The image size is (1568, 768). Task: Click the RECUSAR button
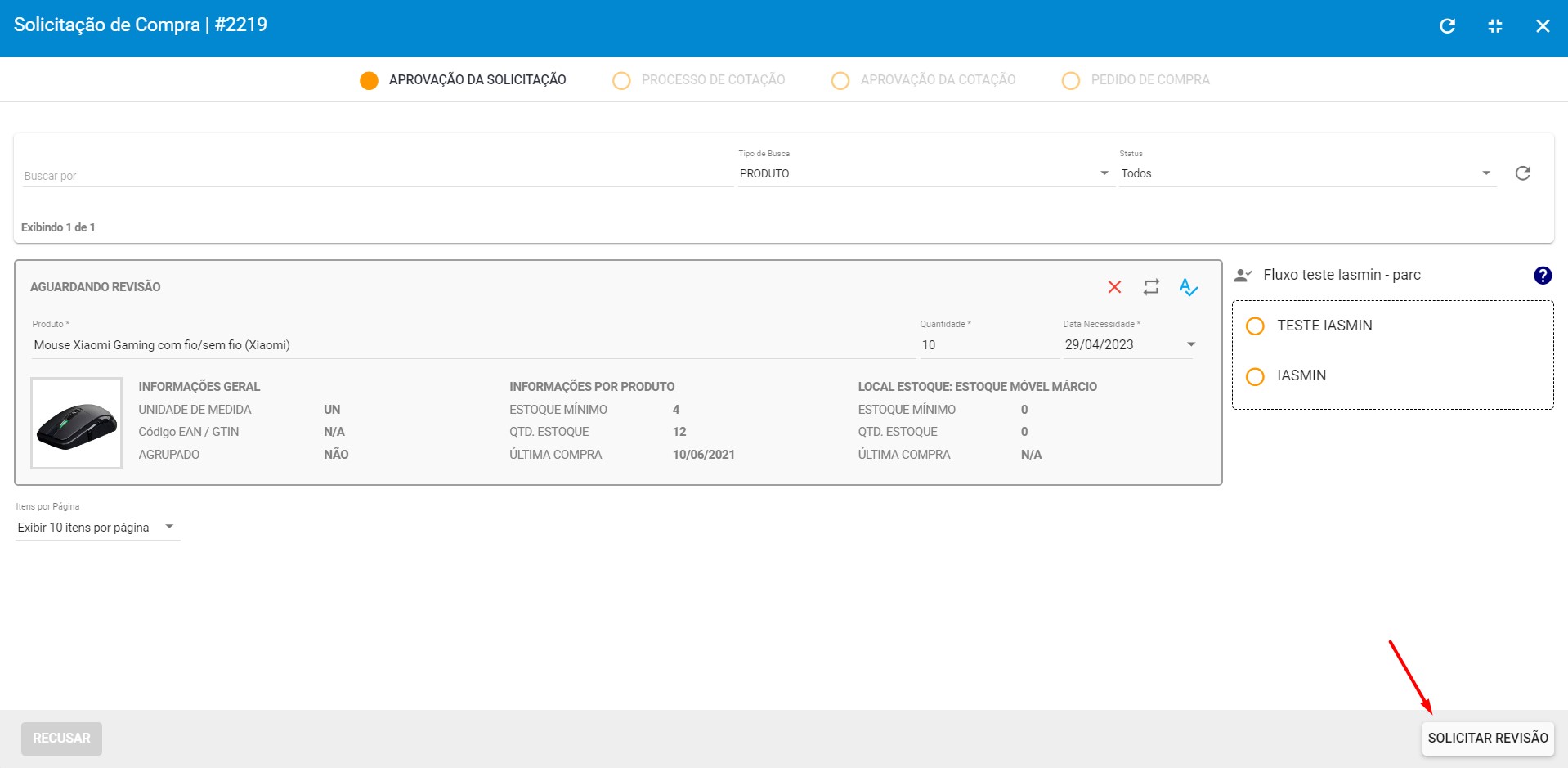coord(61,739)
